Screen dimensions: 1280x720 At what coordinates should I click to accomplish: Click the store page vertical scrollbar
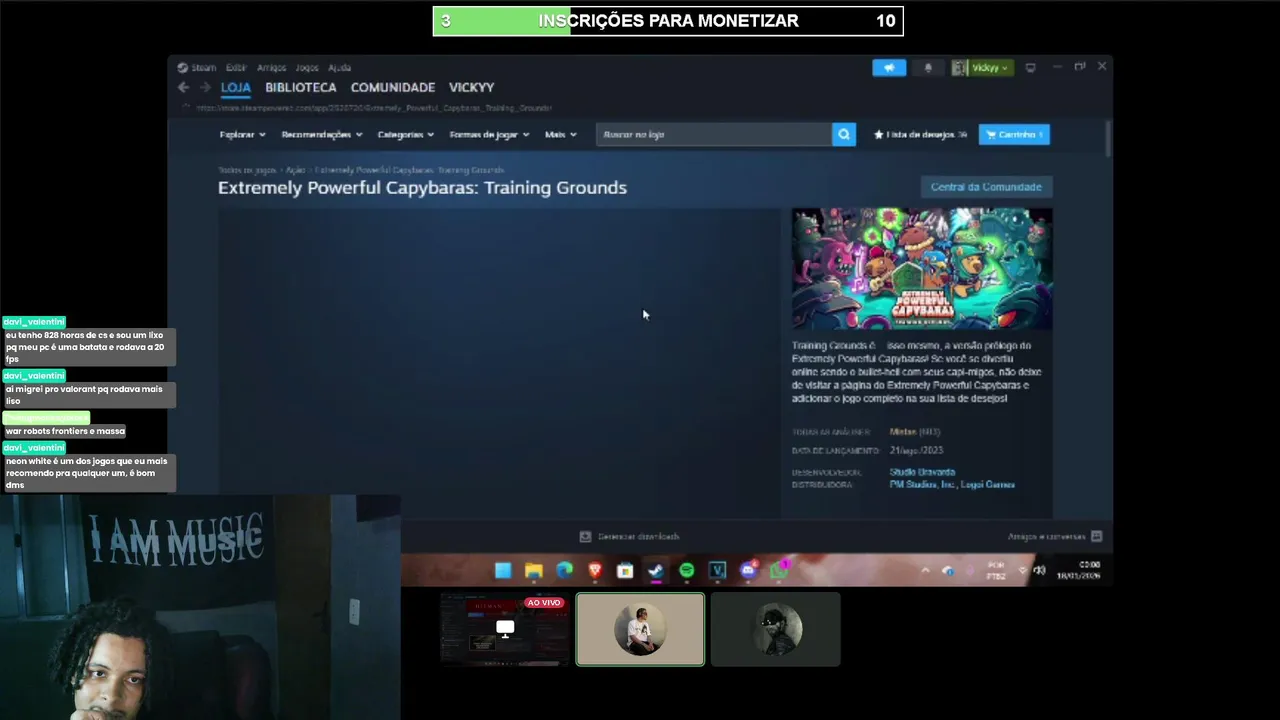[x=1108, y=139]
